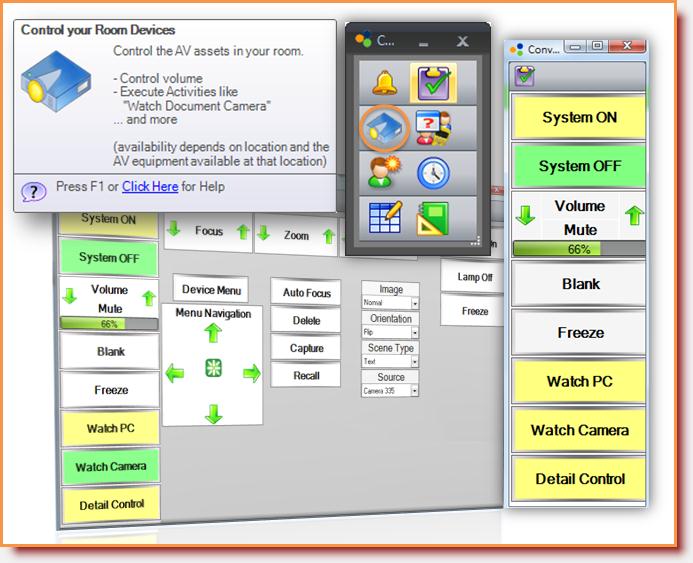Screen dimensions: 693x563
Task: Click System ON in right panel
Action: point(579,117)
